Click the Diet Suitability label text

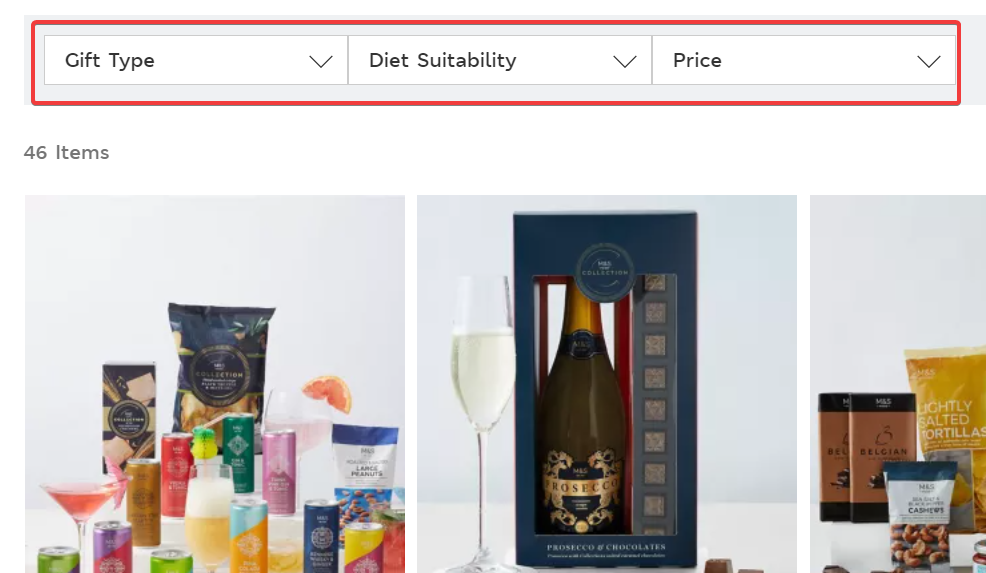(x=443, y=60)
